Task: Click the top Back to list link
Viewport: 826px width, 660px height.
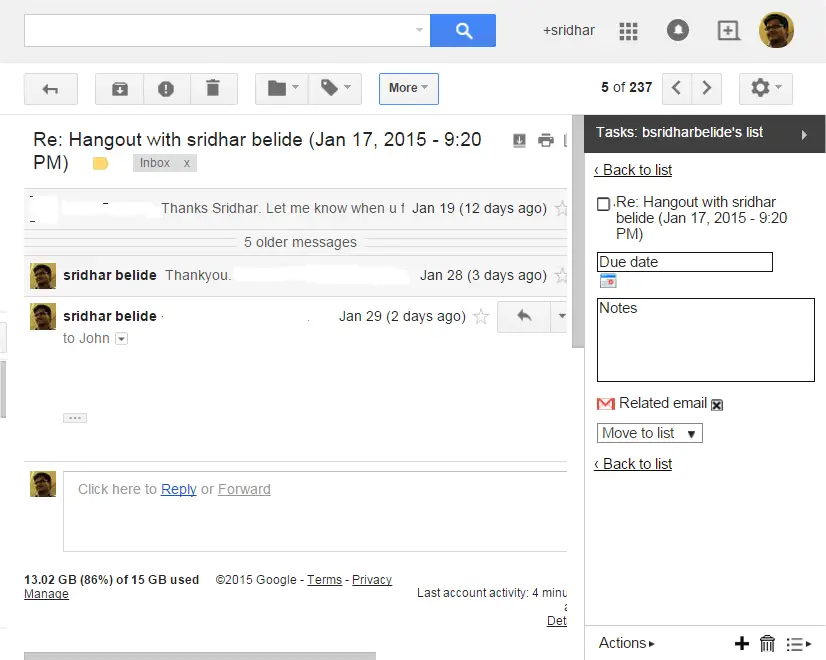Action: tap(633, 170)
